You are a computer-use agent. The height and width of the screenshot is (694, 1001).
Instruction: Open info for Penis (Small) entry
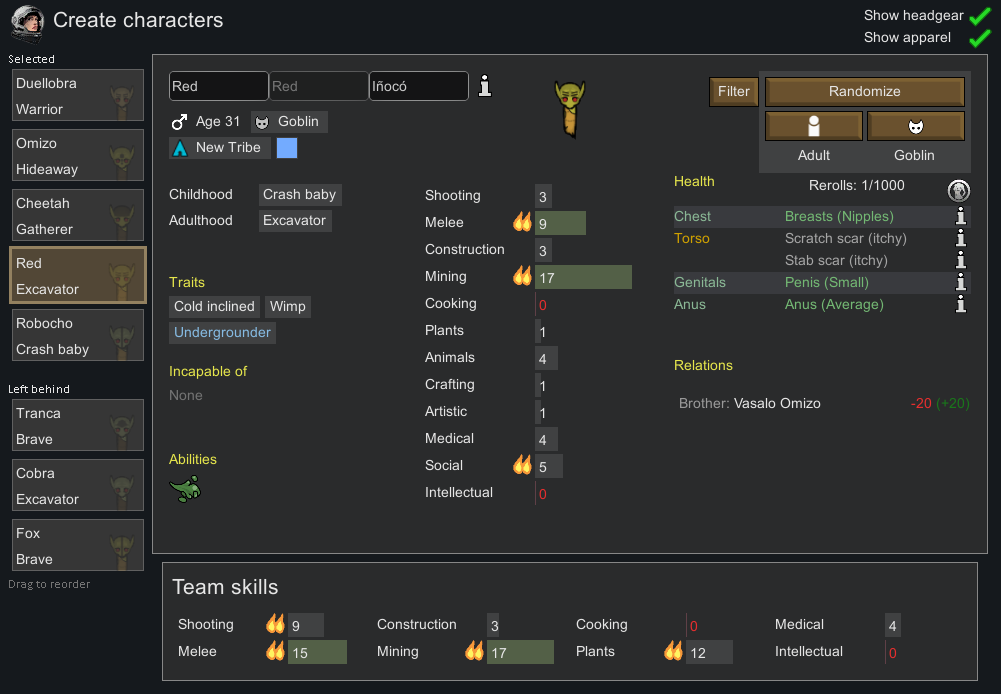[960, 282]
